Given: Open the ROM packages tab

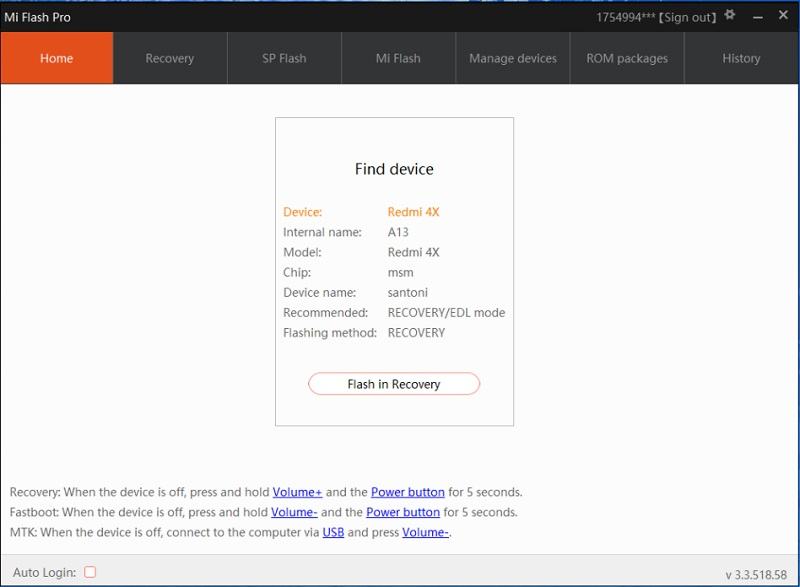Looking at the screenshot, I should tap(627, 58).
